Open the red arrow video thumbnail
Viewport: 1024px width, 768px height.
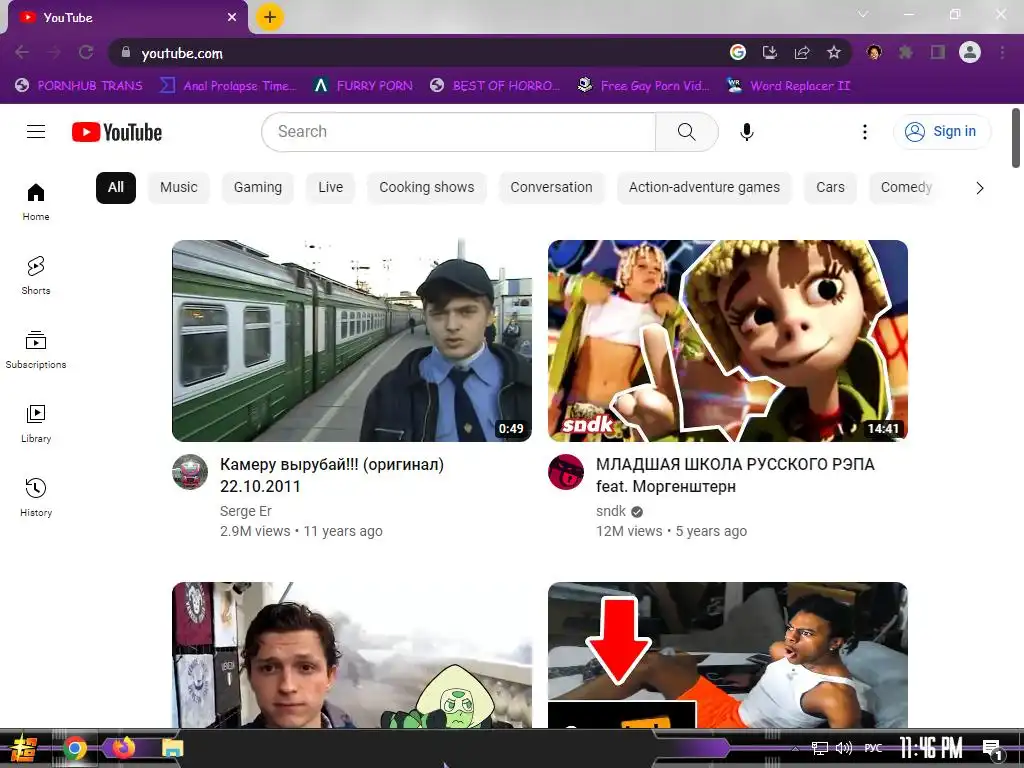(x=728, y=654)
